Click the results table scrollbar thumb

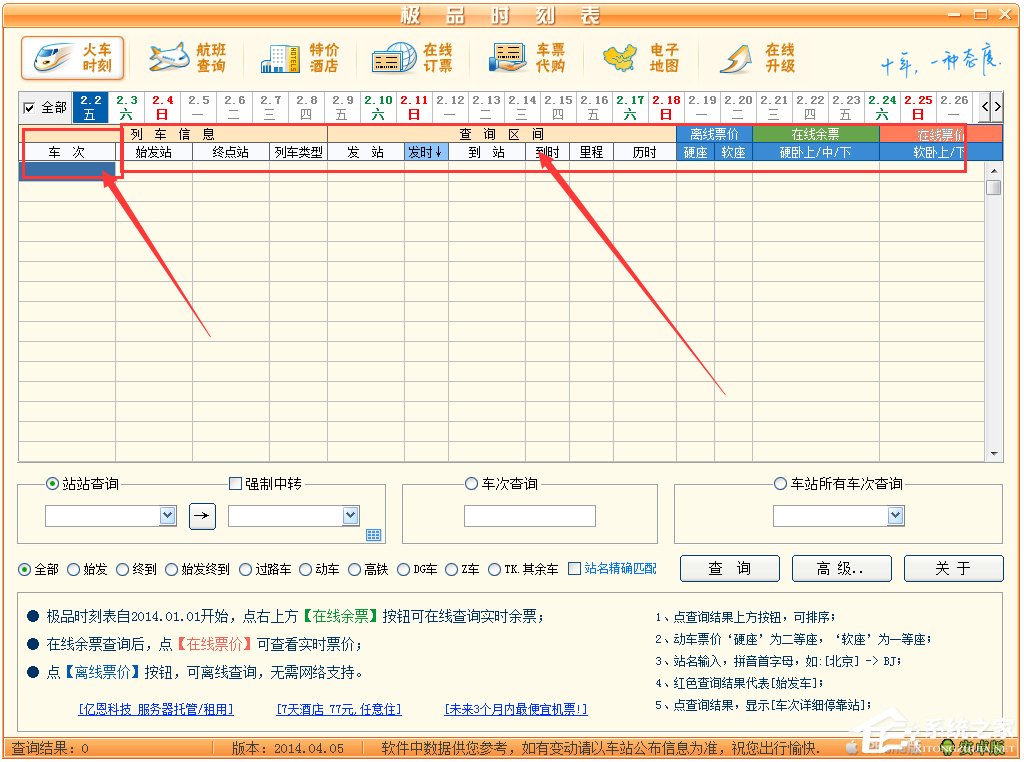click(x=994, y=188)
